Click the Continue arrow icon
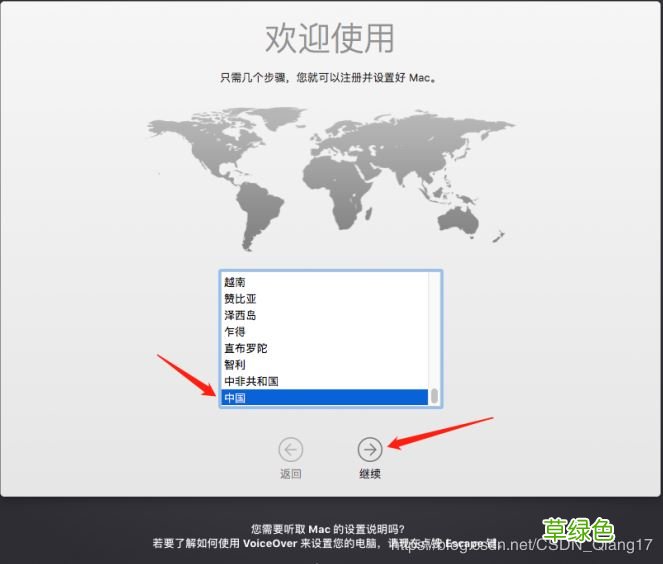This screenshot has width=663, height=564. pos(370,449)
